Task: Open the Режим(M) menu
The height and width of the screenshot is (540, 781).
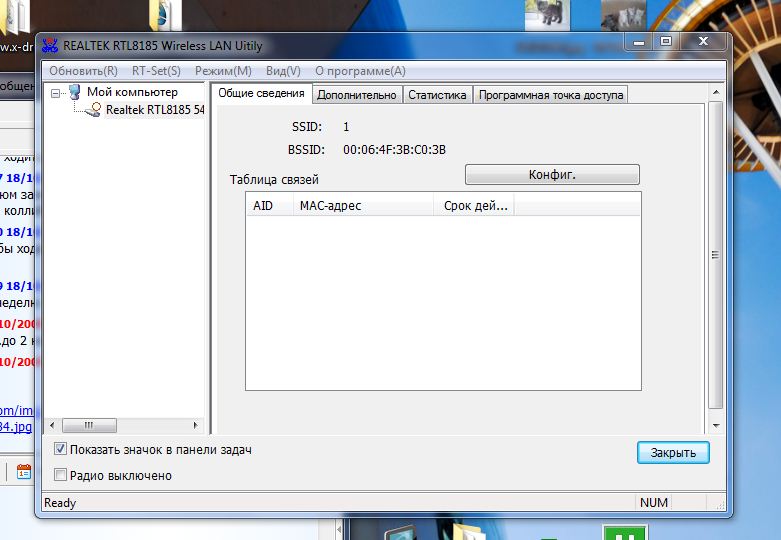Action: 223,71
